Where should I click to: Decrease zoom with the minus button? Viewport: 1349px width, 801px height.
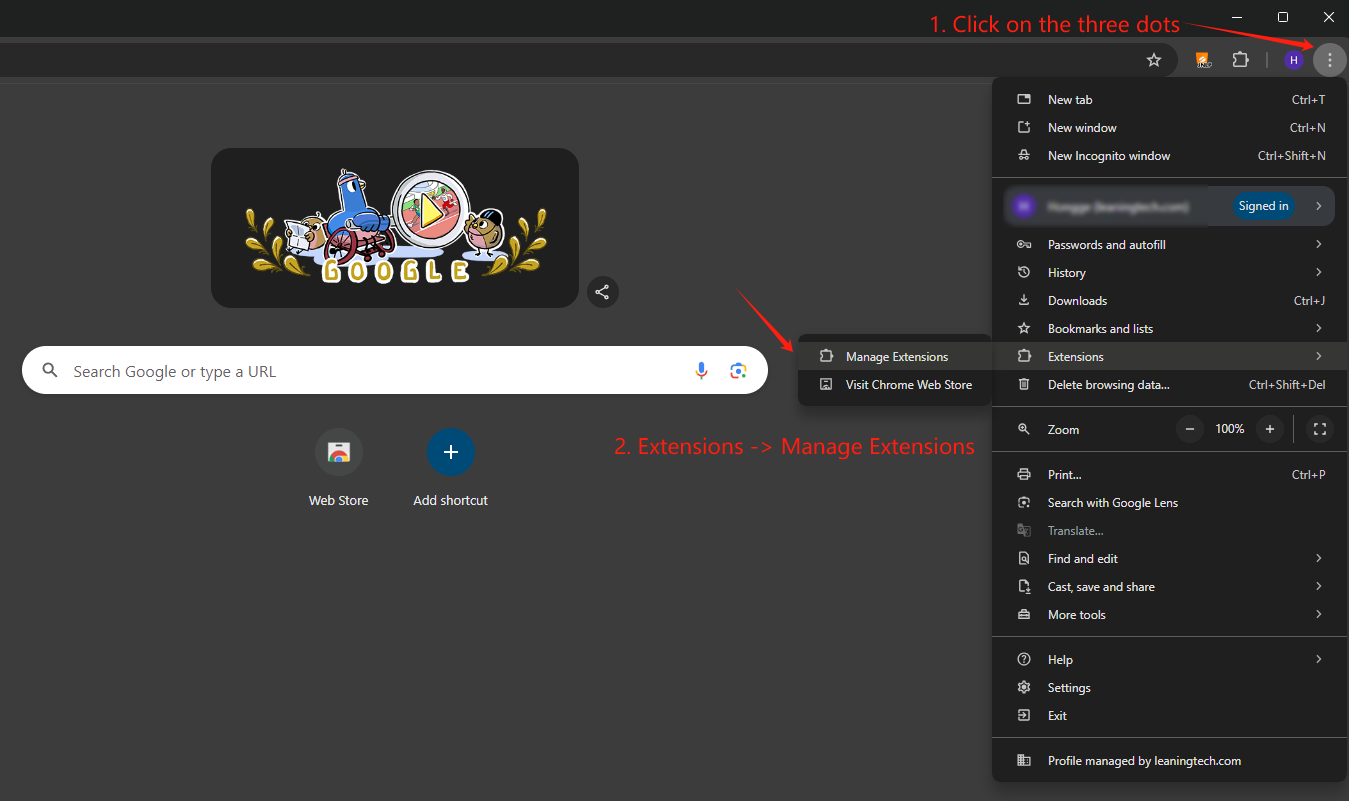pyautogui.click(x=1190, y=429)
